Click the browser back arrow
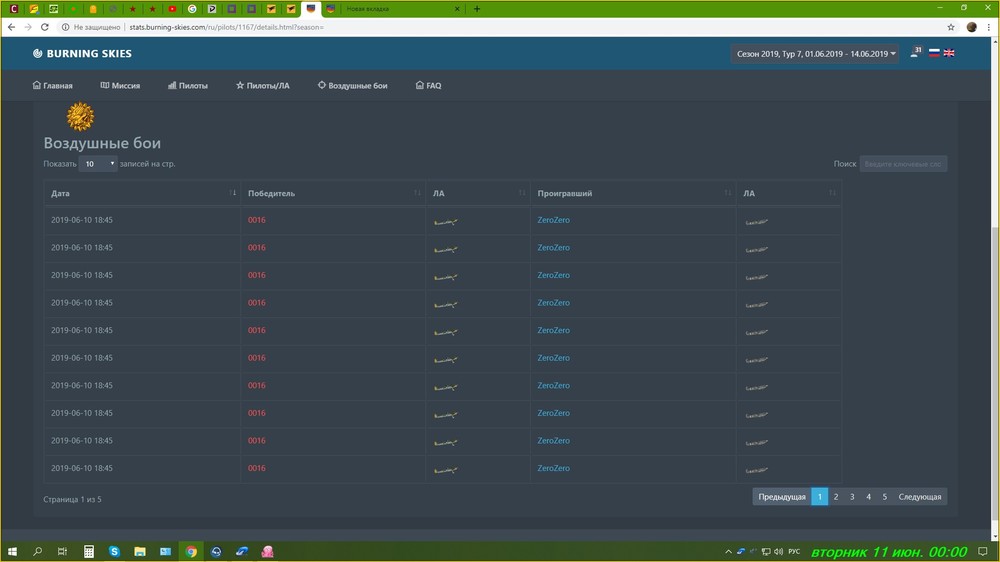This screenshot has width=1000, height=562. click(x=11, y=27)
